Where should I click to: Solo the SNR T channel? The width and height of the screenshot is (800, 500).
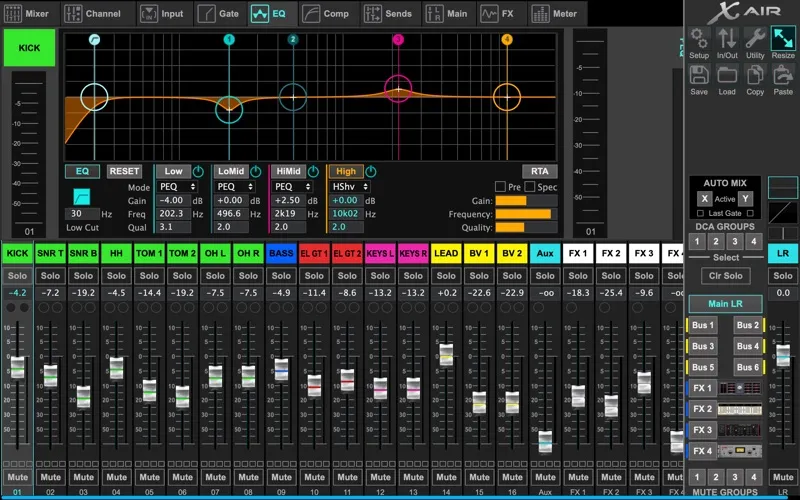50,276
